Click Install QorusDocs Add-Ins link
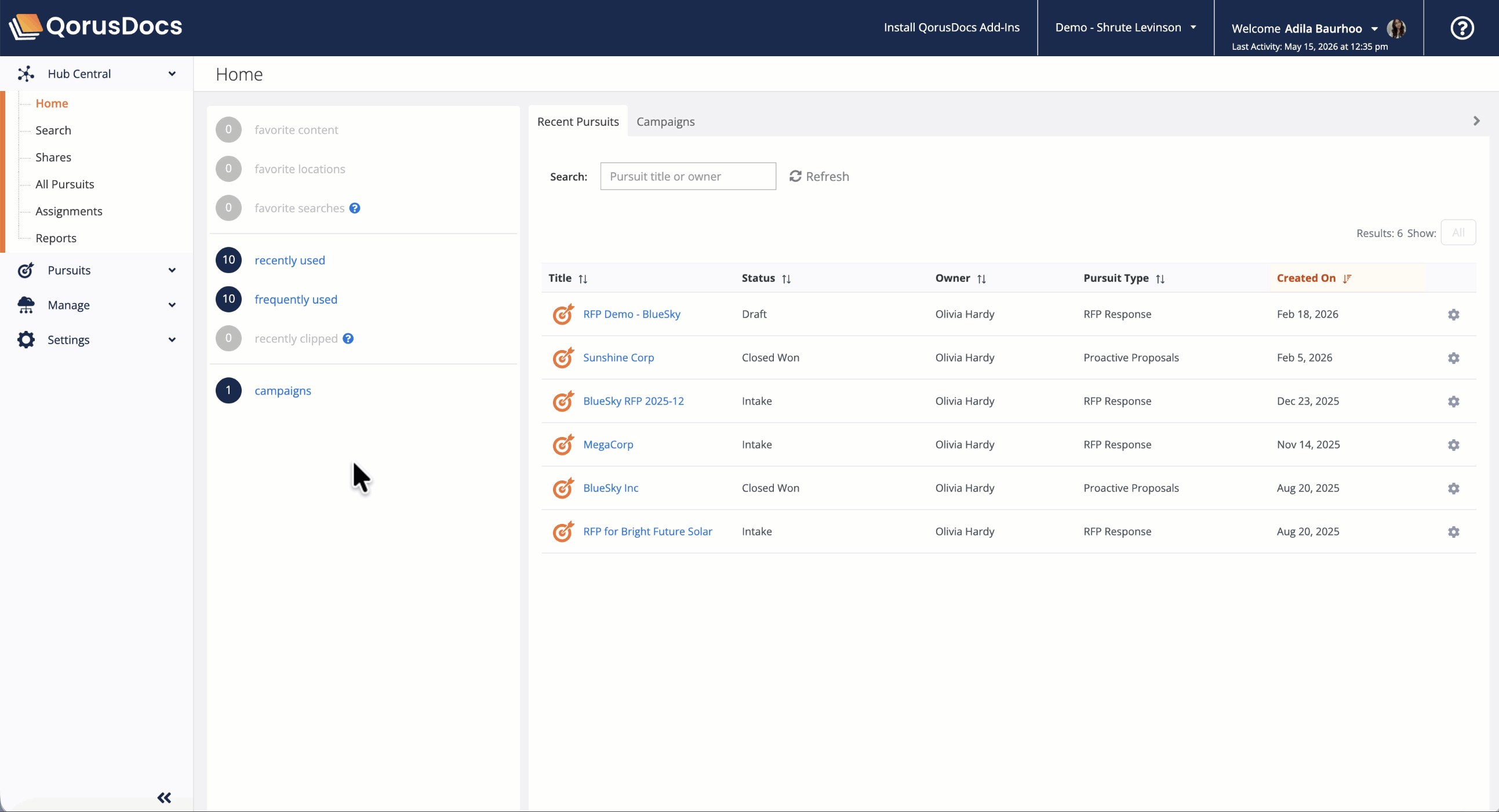The width and height of the screenshot is (1499, 812). point(951,27)
